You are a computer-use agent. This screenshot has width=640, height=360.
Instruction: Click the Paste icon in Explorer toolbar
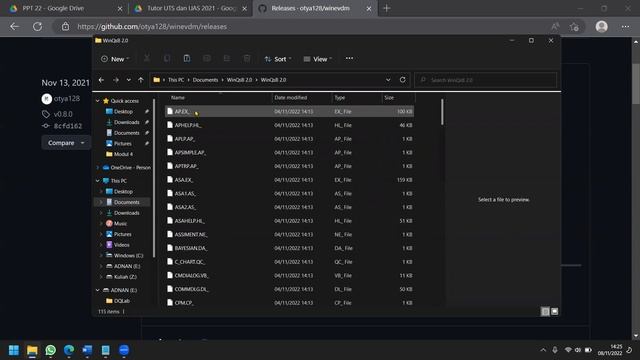[x=187, y=59]
